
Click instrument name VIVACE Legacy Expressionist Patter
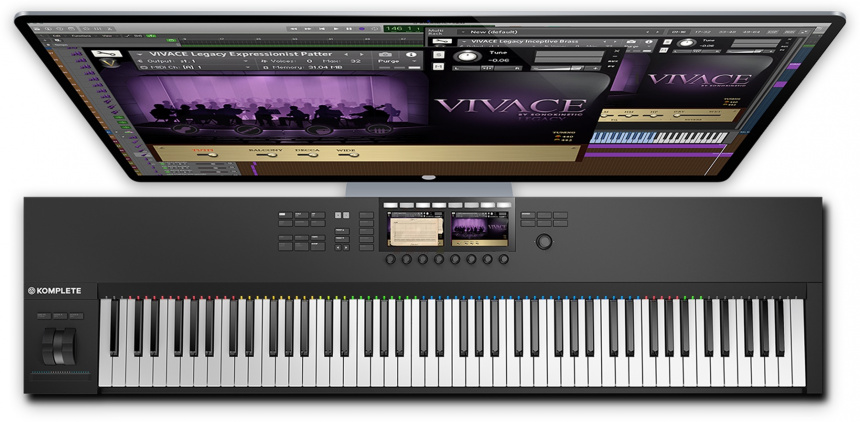pyautogui.click(x=241, y=54)
